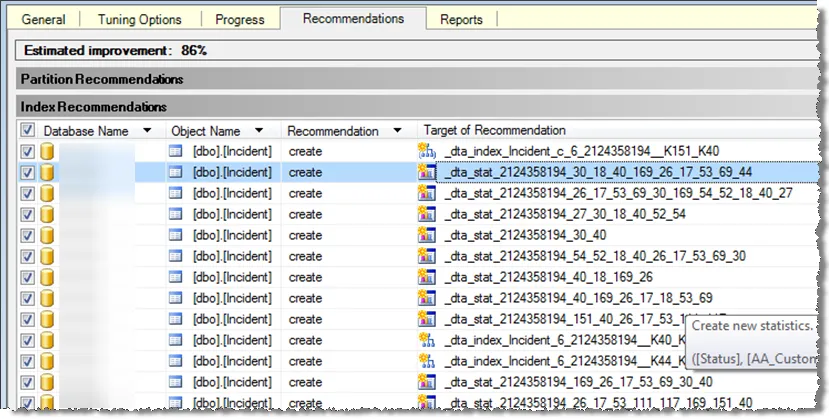
Task: Click the Target of Recommendation column header
Action: point(494,131)
